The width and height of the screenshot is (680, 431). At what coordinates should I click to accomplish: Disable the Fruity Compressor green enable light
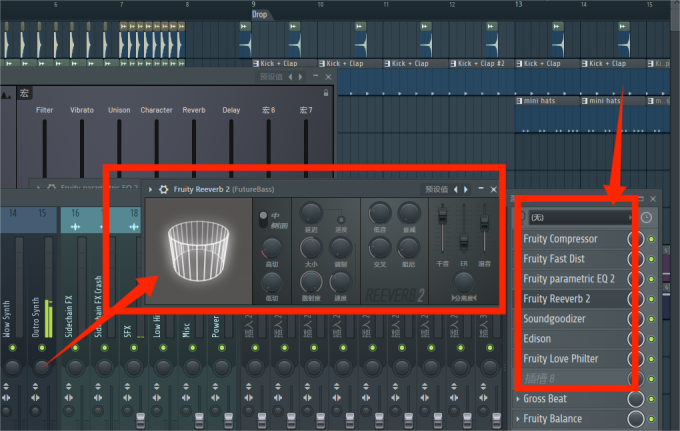tap(651, 239)
